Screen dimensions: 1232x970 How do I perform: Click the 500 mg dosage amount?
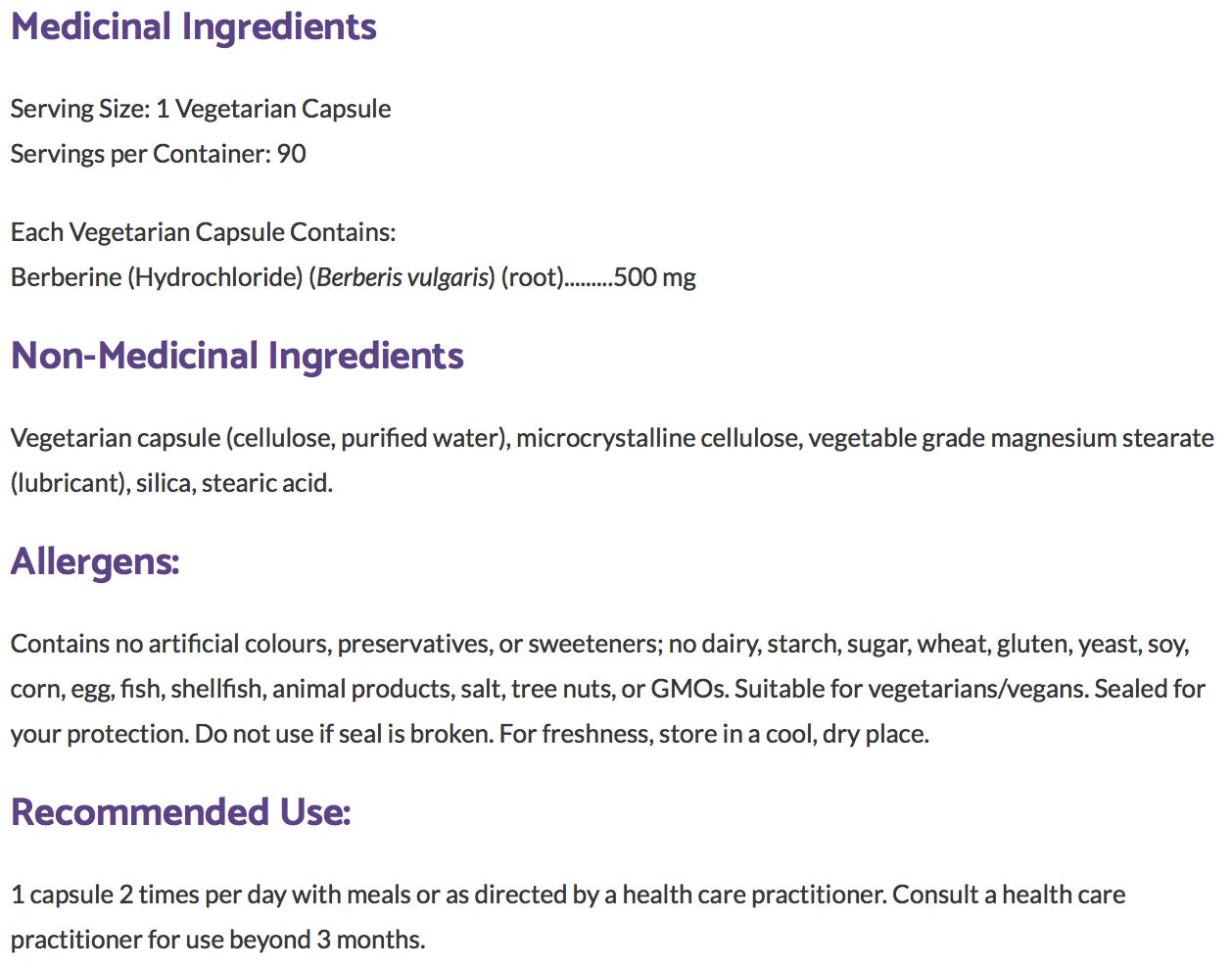tap(654, 277)
